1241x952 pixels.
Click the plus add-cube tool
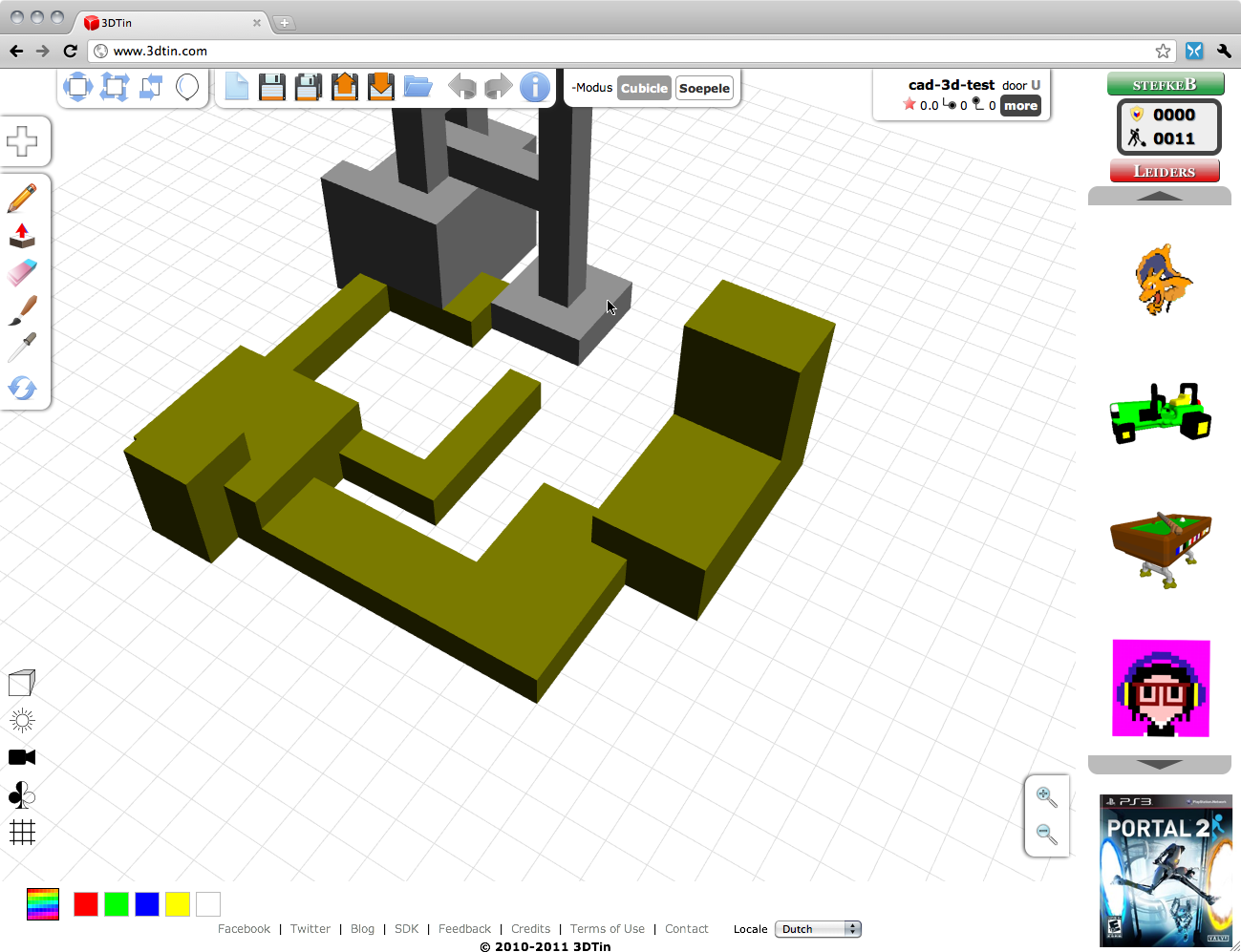[22, 141]
